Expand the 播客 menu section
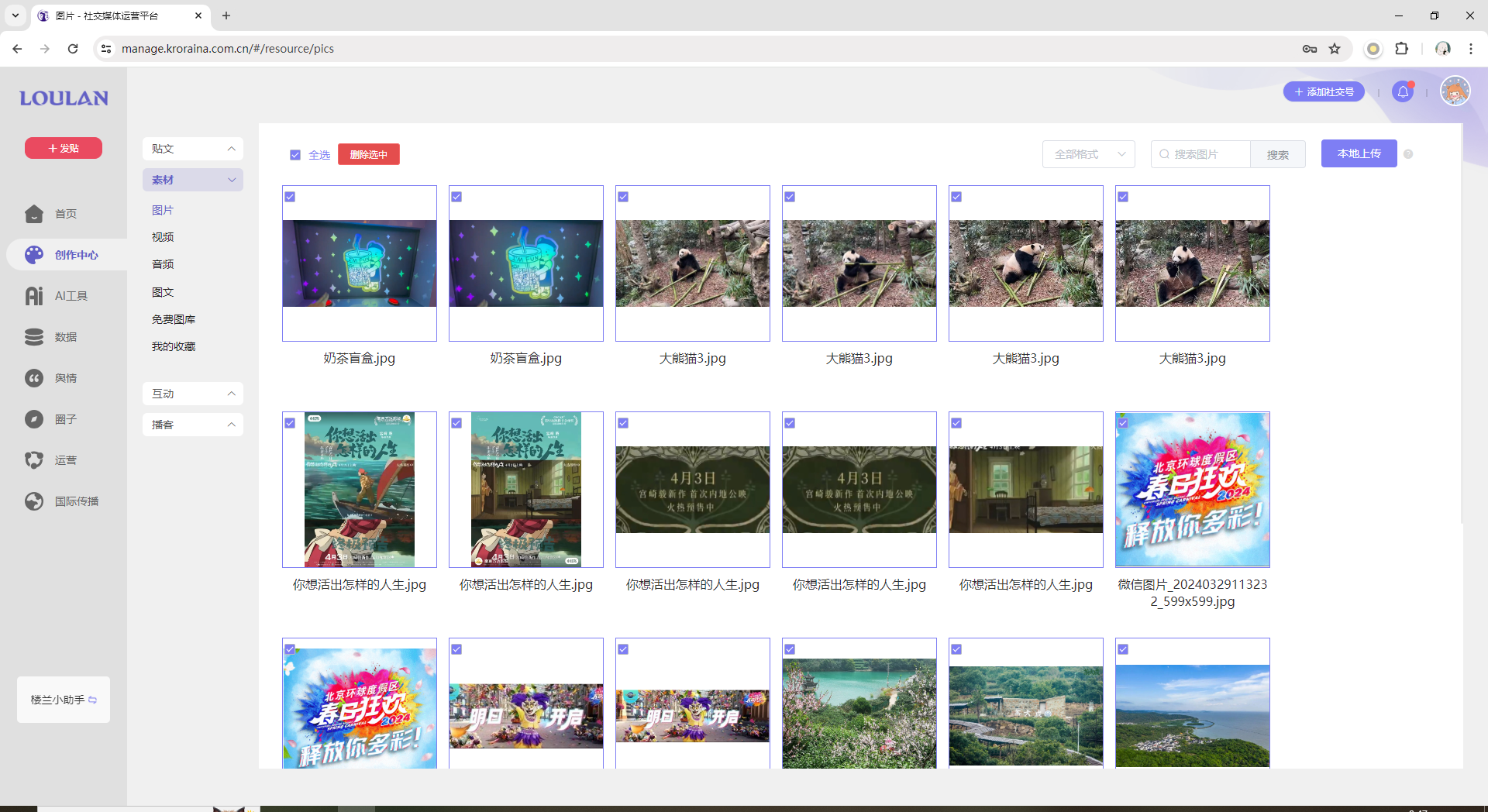1488x812 pixels. tap(193, 425)
